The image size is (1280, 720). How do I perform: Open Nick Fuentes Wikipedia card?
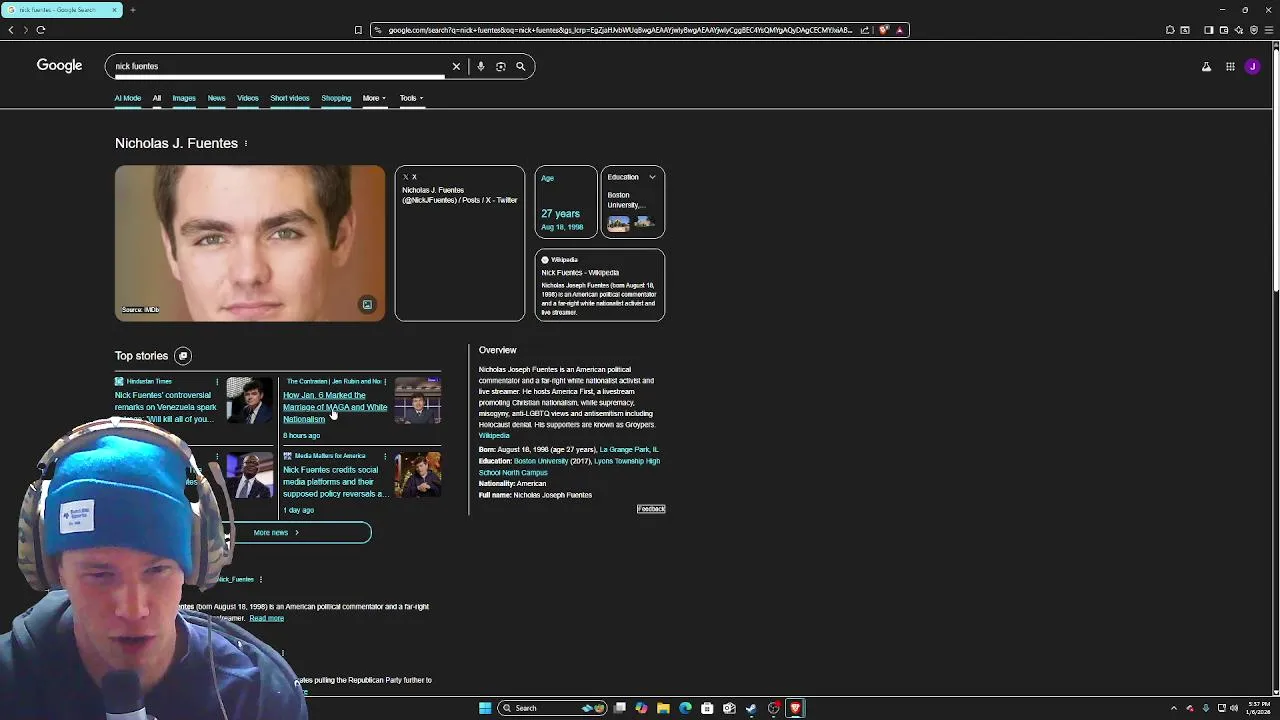coord(600,285)
